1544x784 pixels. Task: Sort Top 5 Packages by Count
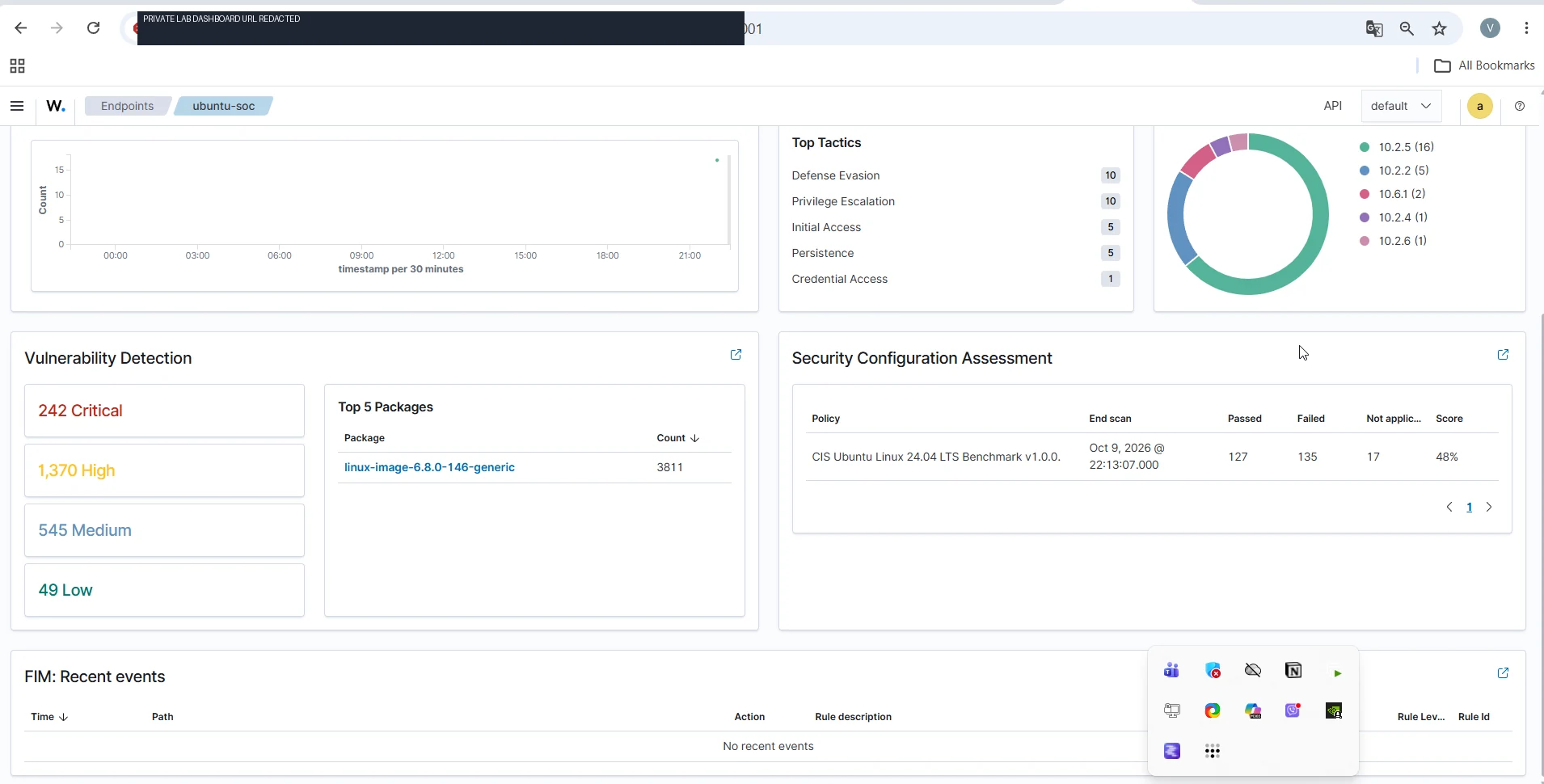tap(677, 438)
